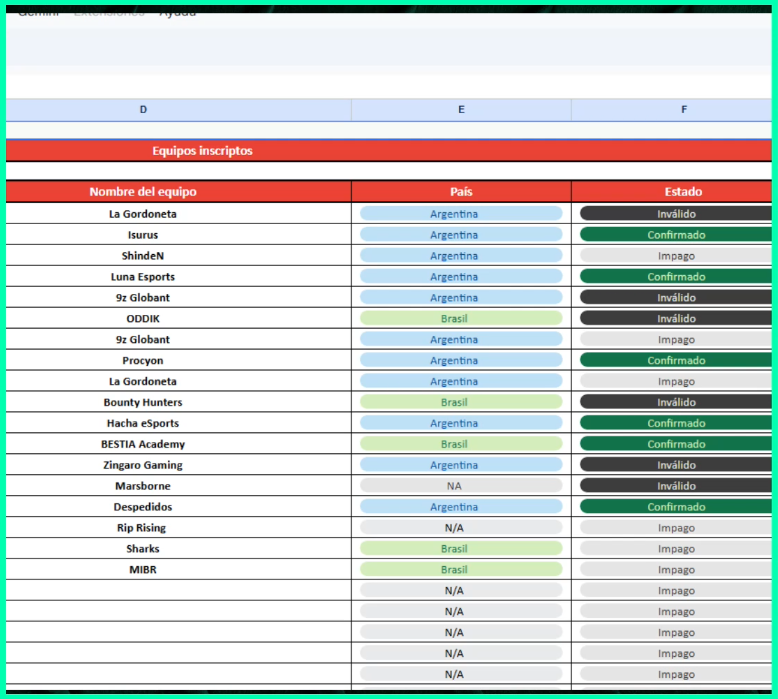The width and height of the screenshot is (778, 699).
Task: Open Procyon row's Confirmado status dropdown
Action: point(676,360)
